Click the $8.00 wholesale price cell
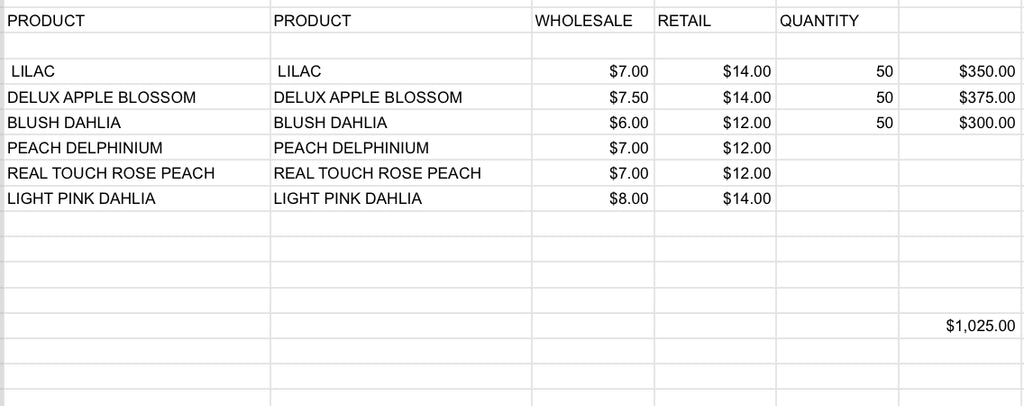 click(591, 199)
